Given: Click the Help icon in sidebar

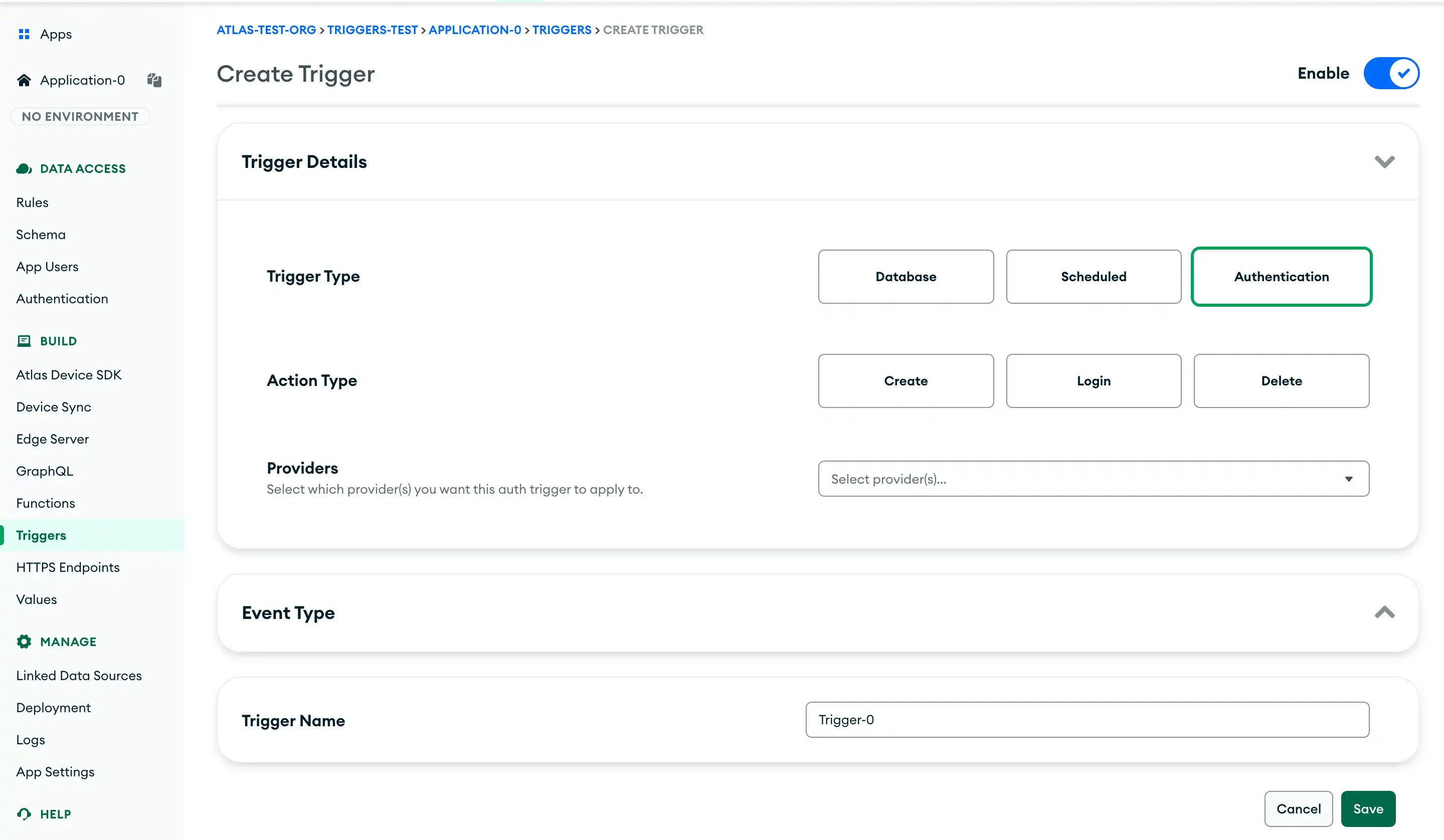Looking at the screenshot, I should [24, 813].
